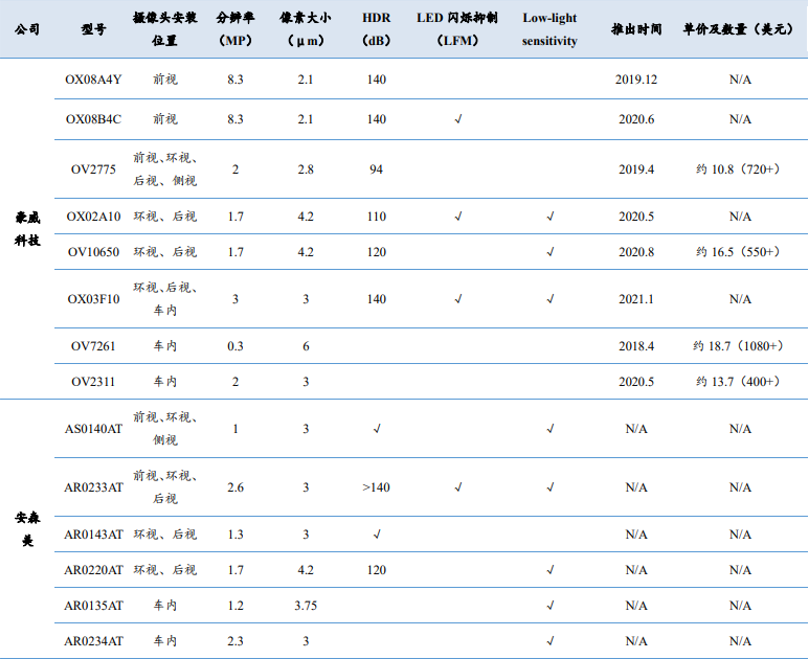The height and width of the screenshot is (663, 812).
Task: Click the AR0143AT model name
Action: tap(93, 535)
